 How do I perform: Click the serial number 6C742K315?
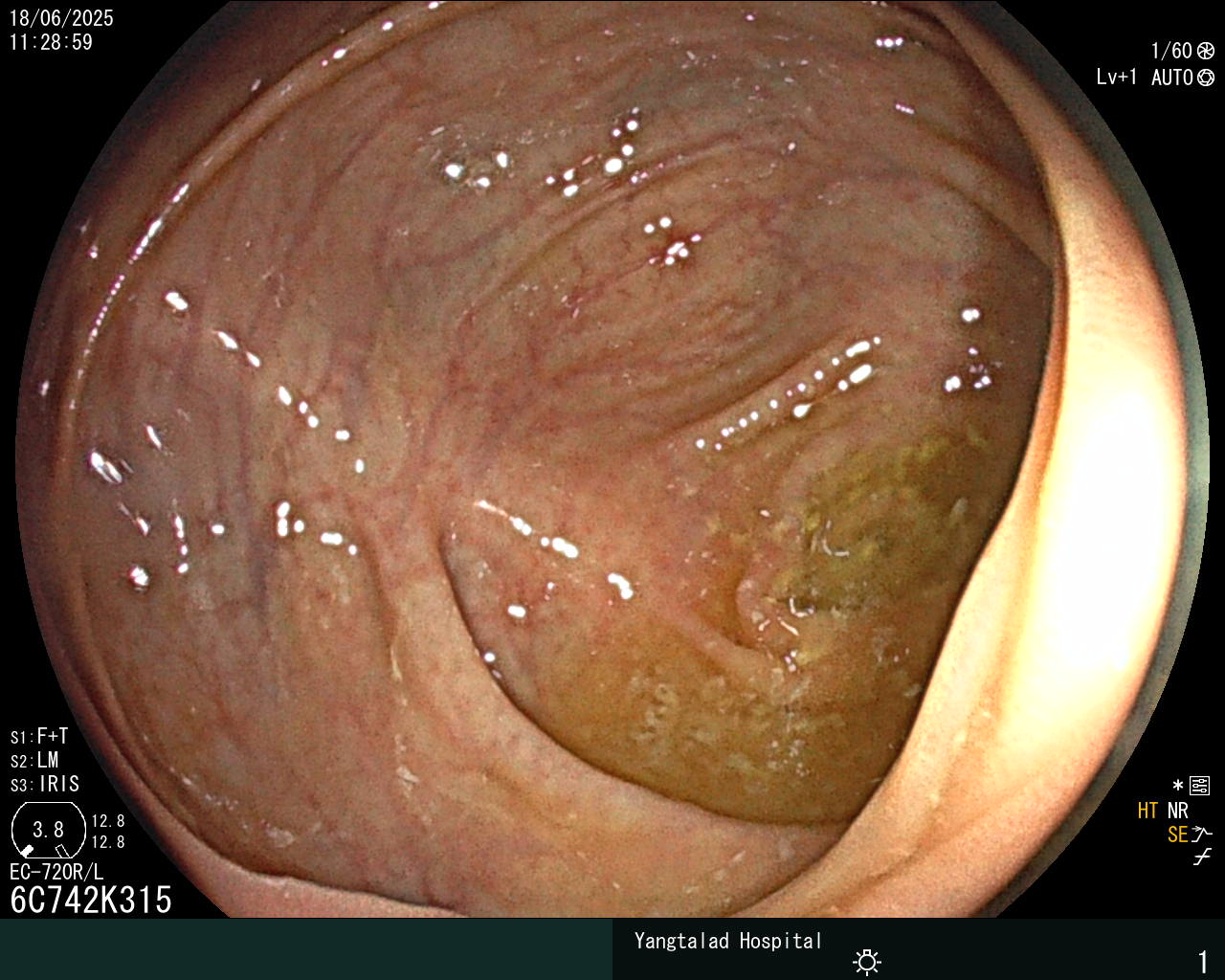91,900
